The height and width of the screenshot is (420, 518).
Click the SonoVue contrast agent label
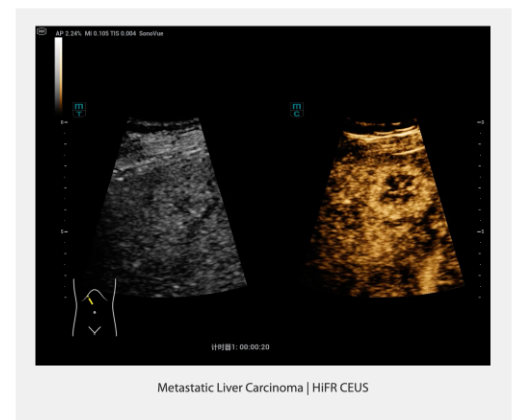tap(151, 33)
